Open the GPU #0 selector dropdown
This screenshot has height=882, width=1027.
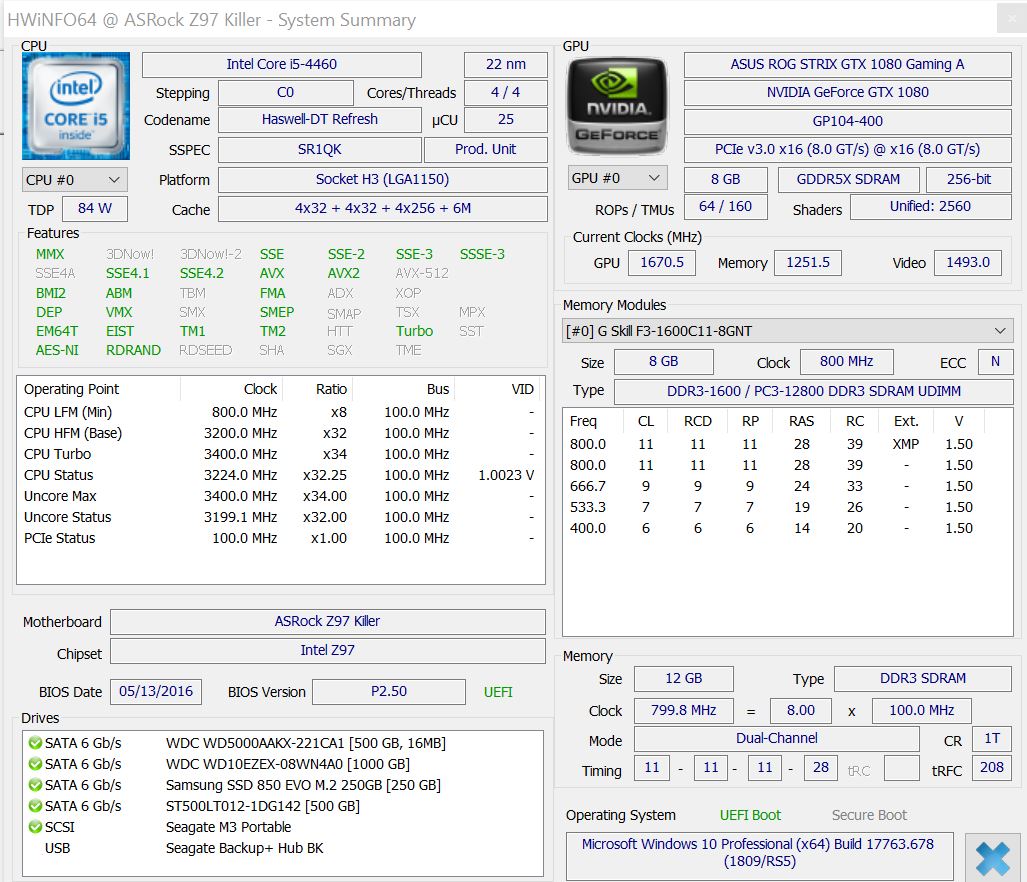pyautogui.click(x=617, y=178)
